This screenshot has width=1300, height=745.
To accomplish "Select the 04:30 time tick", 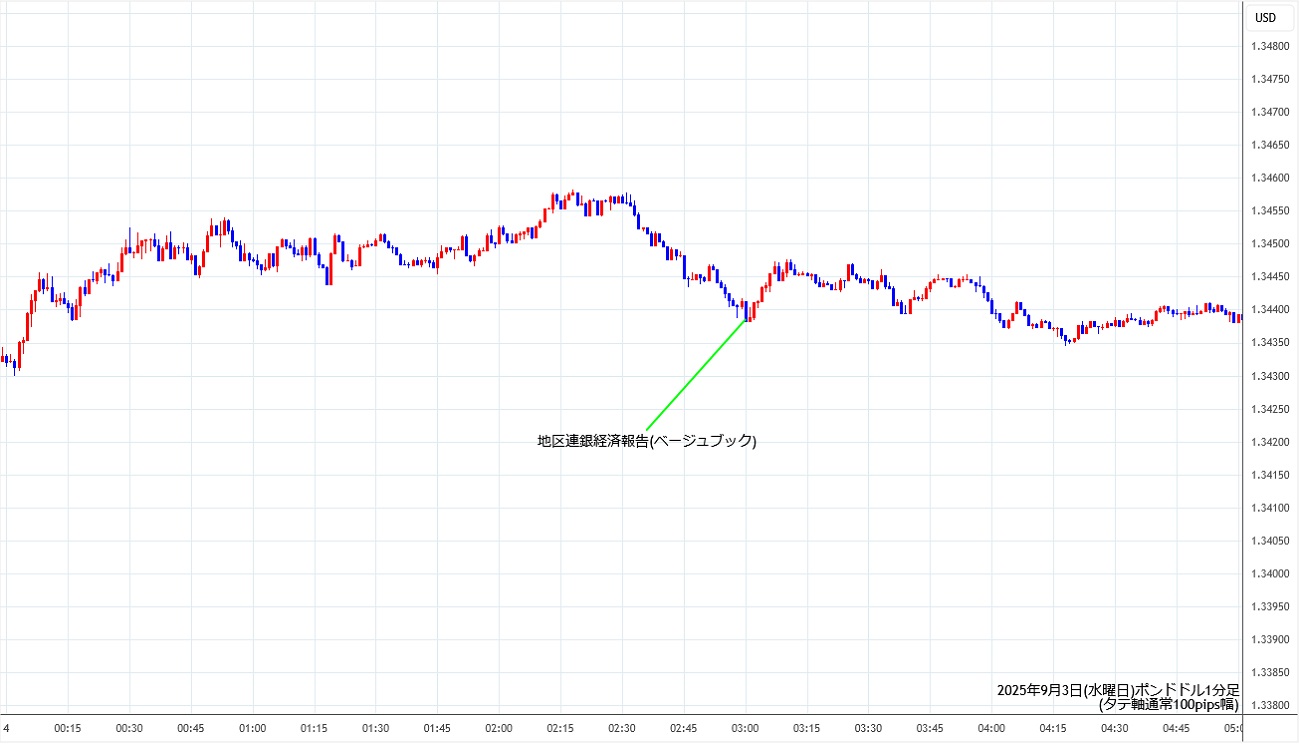I will [1114, 729].
